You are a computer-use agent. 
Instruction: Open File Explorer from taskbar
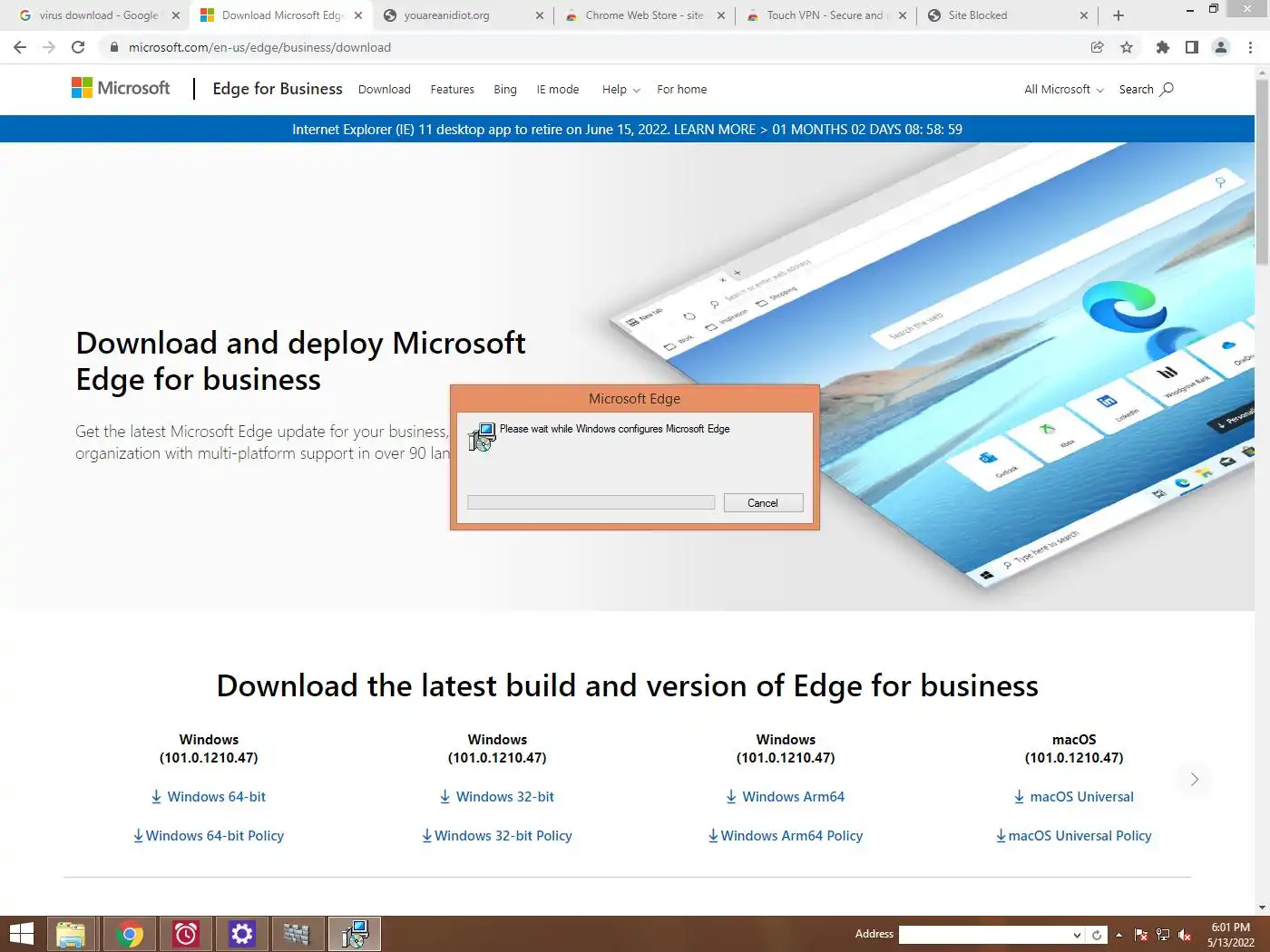click(71, 934)
